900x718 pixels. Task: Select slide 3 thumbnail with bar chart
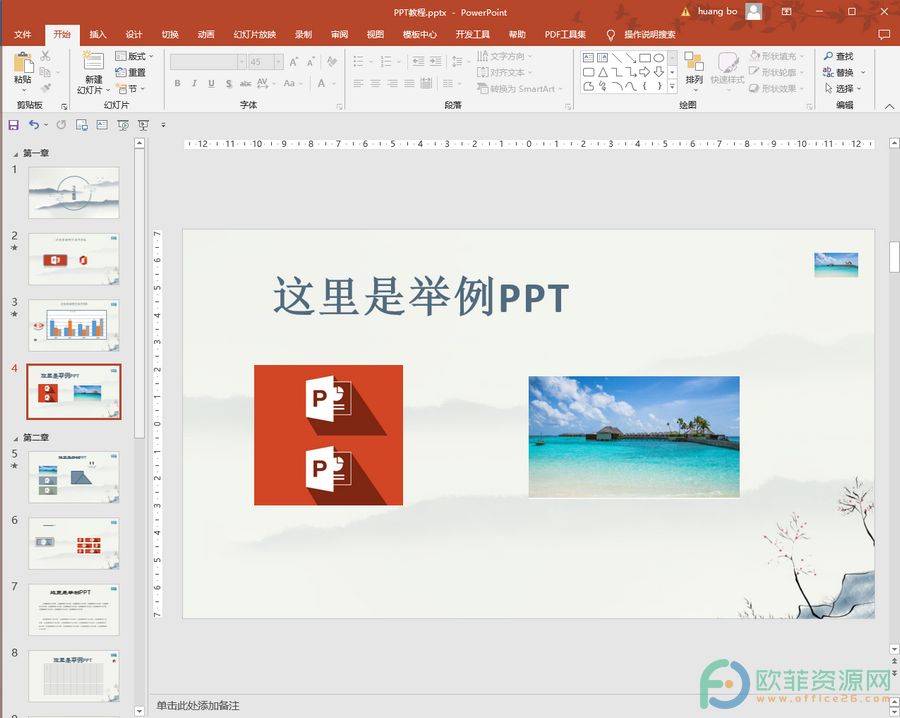pos(74,325)
